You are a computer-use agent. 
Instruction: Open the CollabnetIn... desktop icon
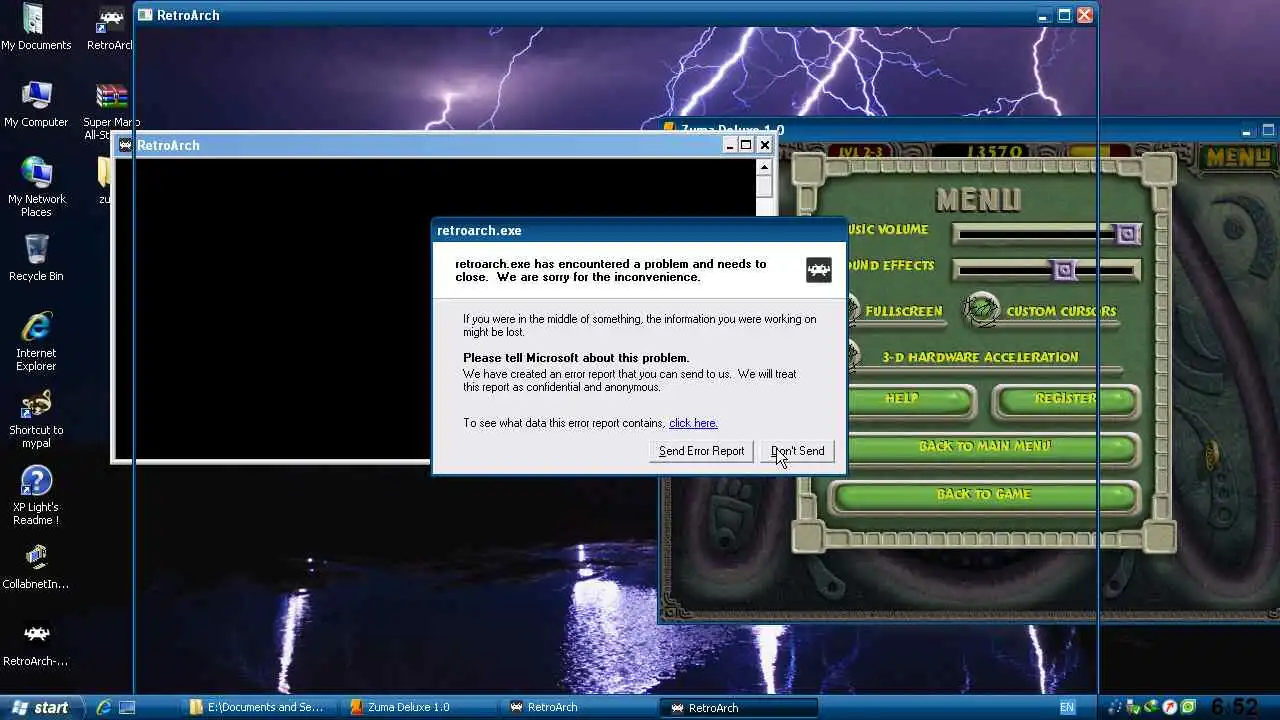[36, 567]
